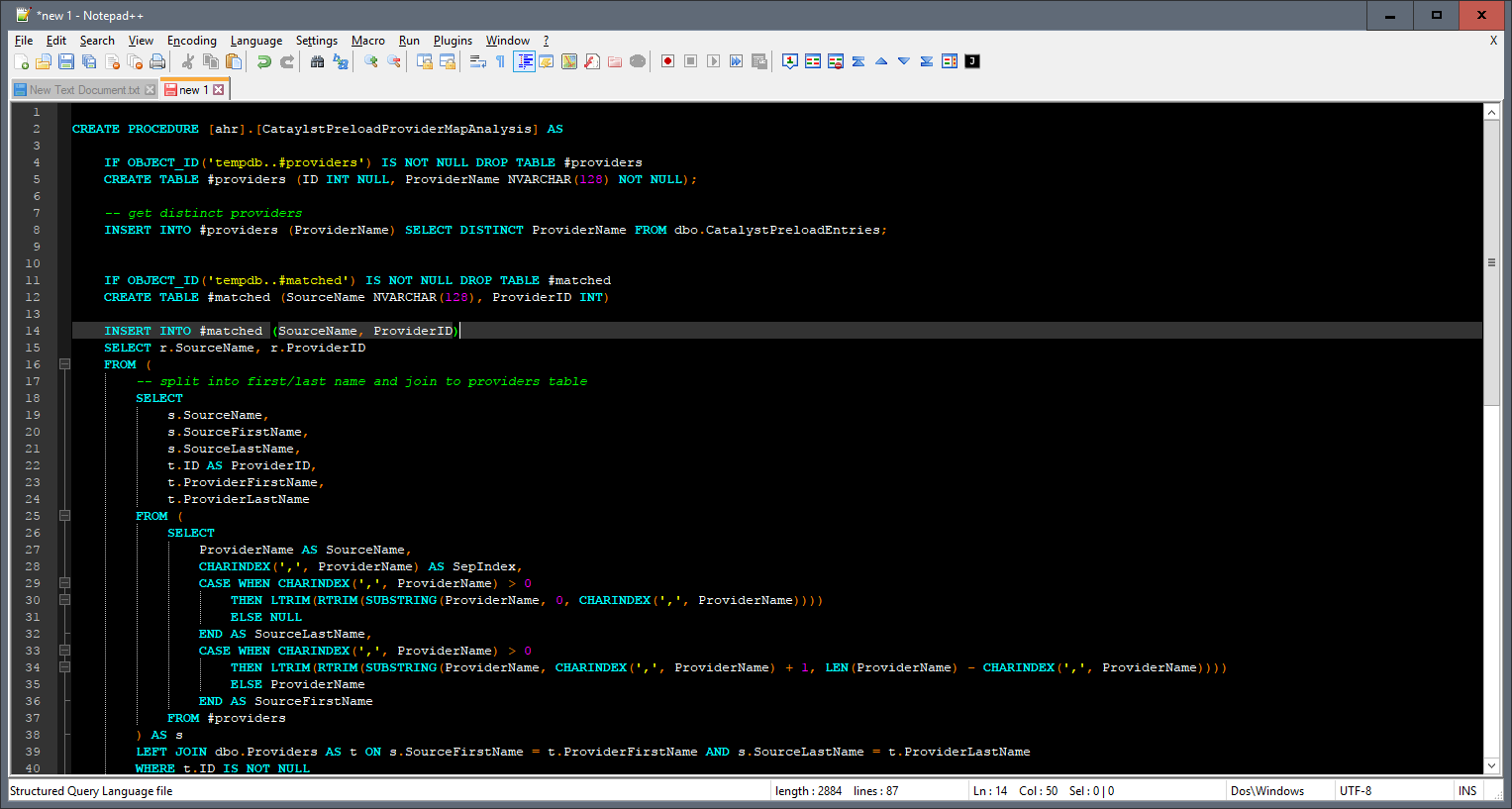This screenshot has height=809, width=1512.
Task: Open the File menu
Action: (24, 41)
